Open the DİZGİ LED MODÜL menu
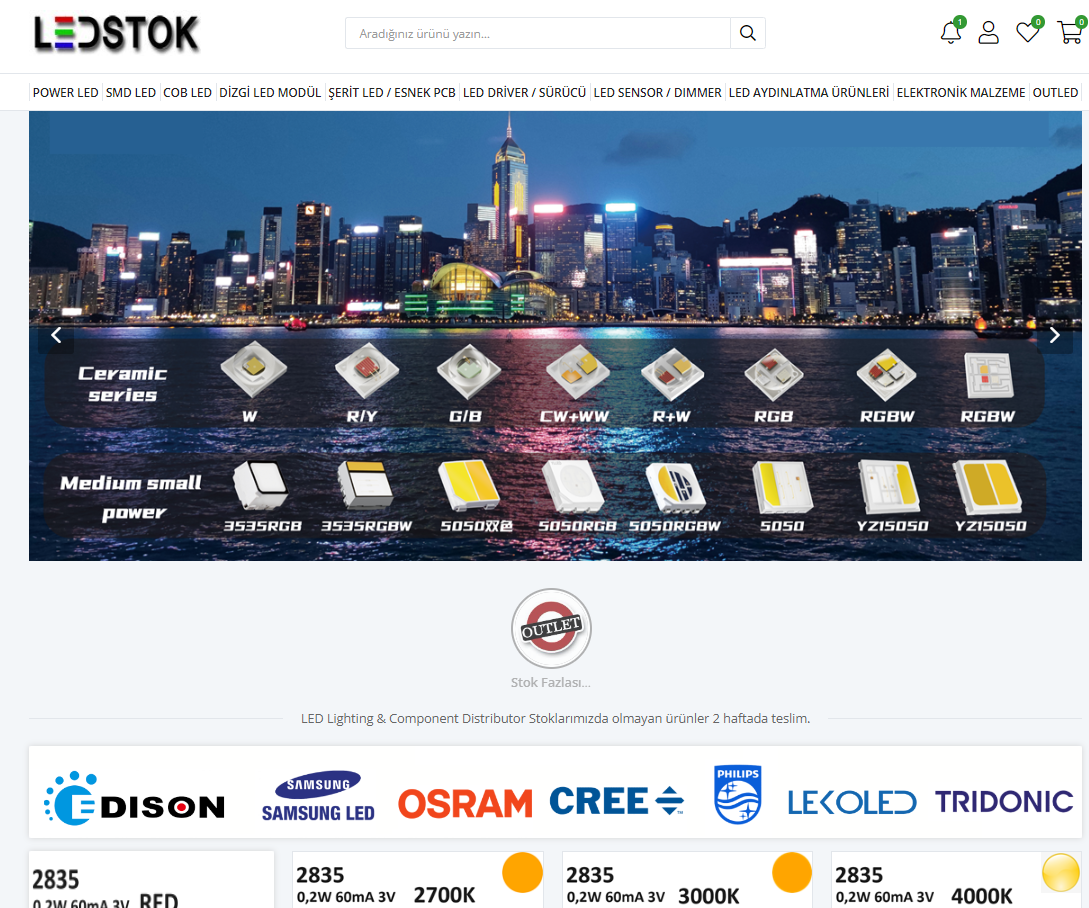The image size is (1089, 908). coord(270,92)
